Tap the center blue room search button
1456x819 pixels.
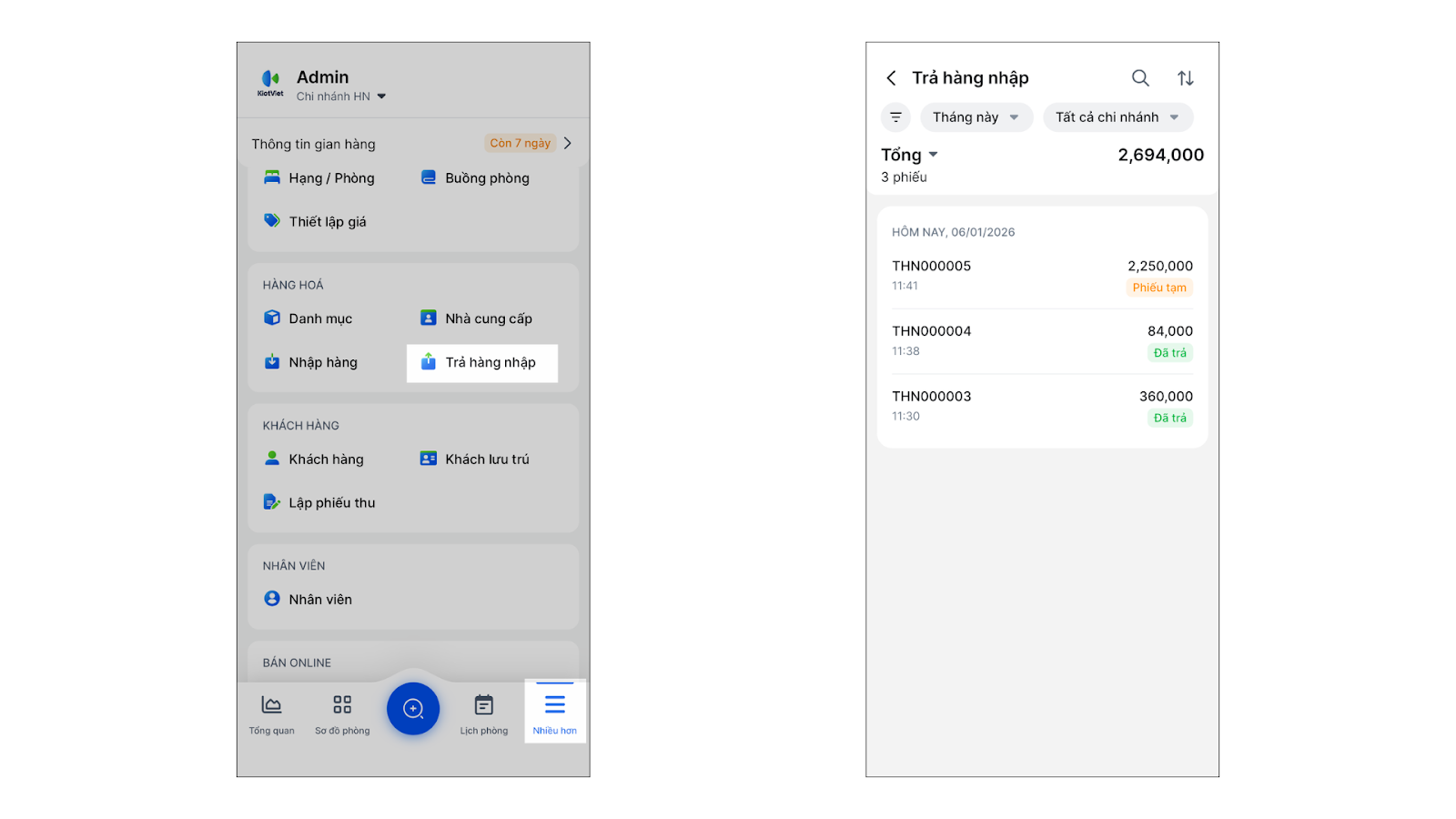[413, 709]
